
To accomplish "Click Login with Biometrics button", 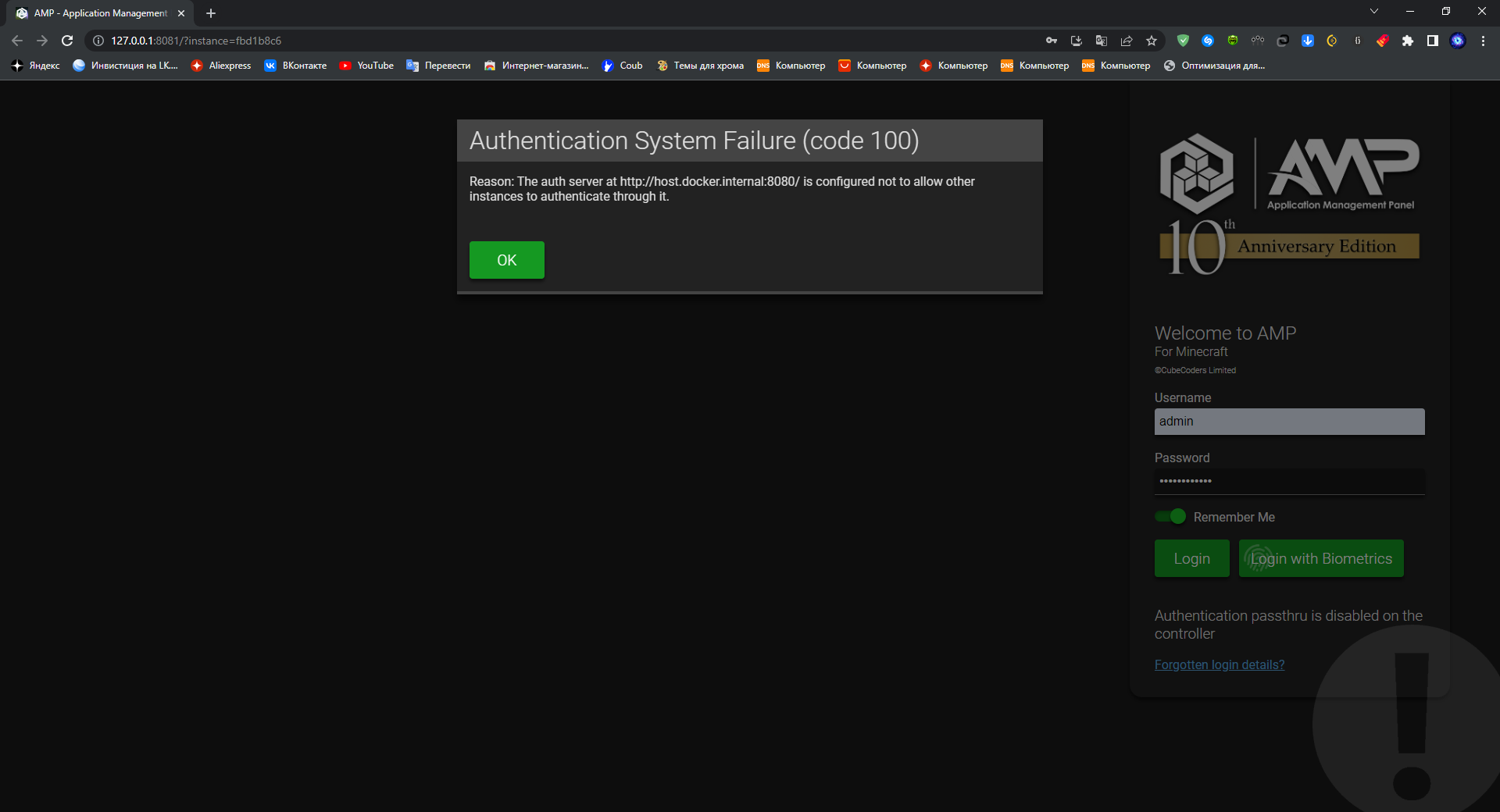I will (x=1321, y=558).
